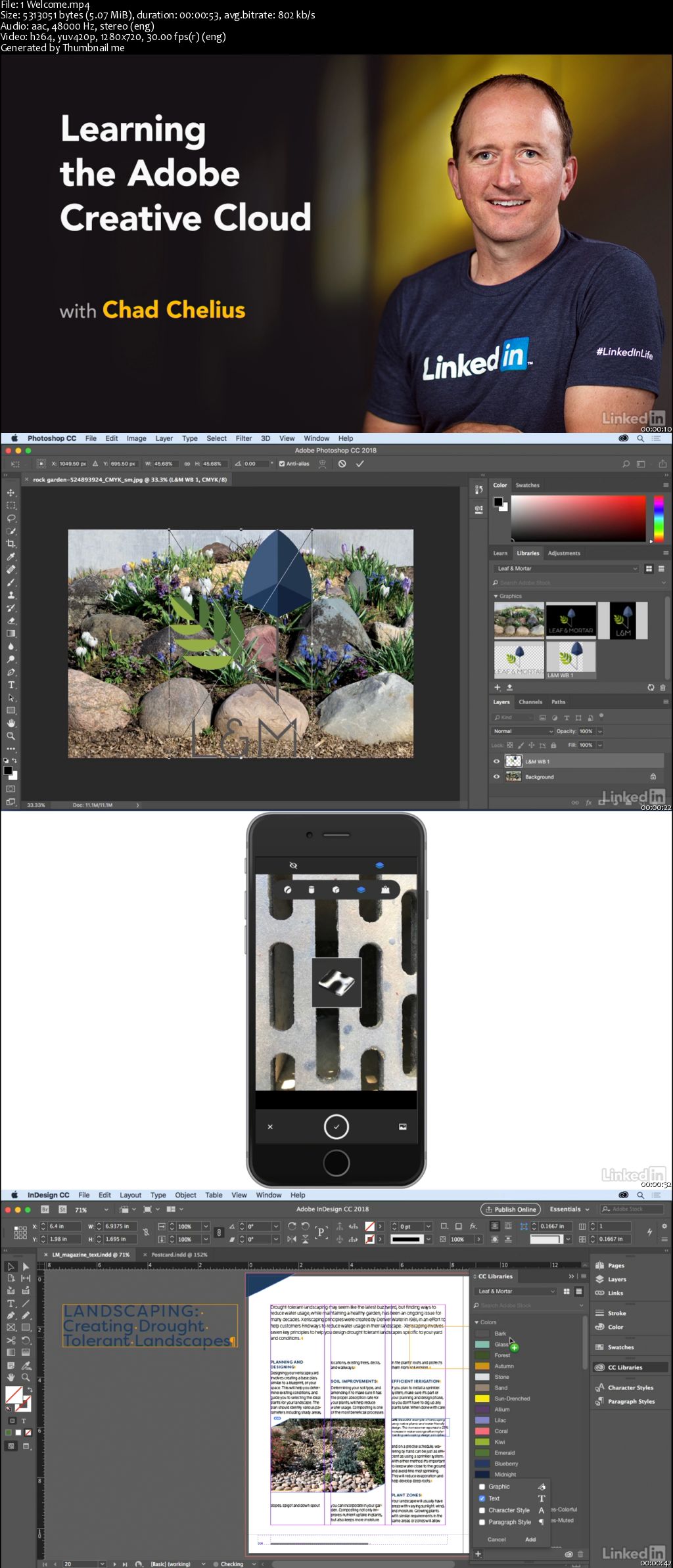
Task: Open the InDesign Stroke panel
Action: 611,1313
